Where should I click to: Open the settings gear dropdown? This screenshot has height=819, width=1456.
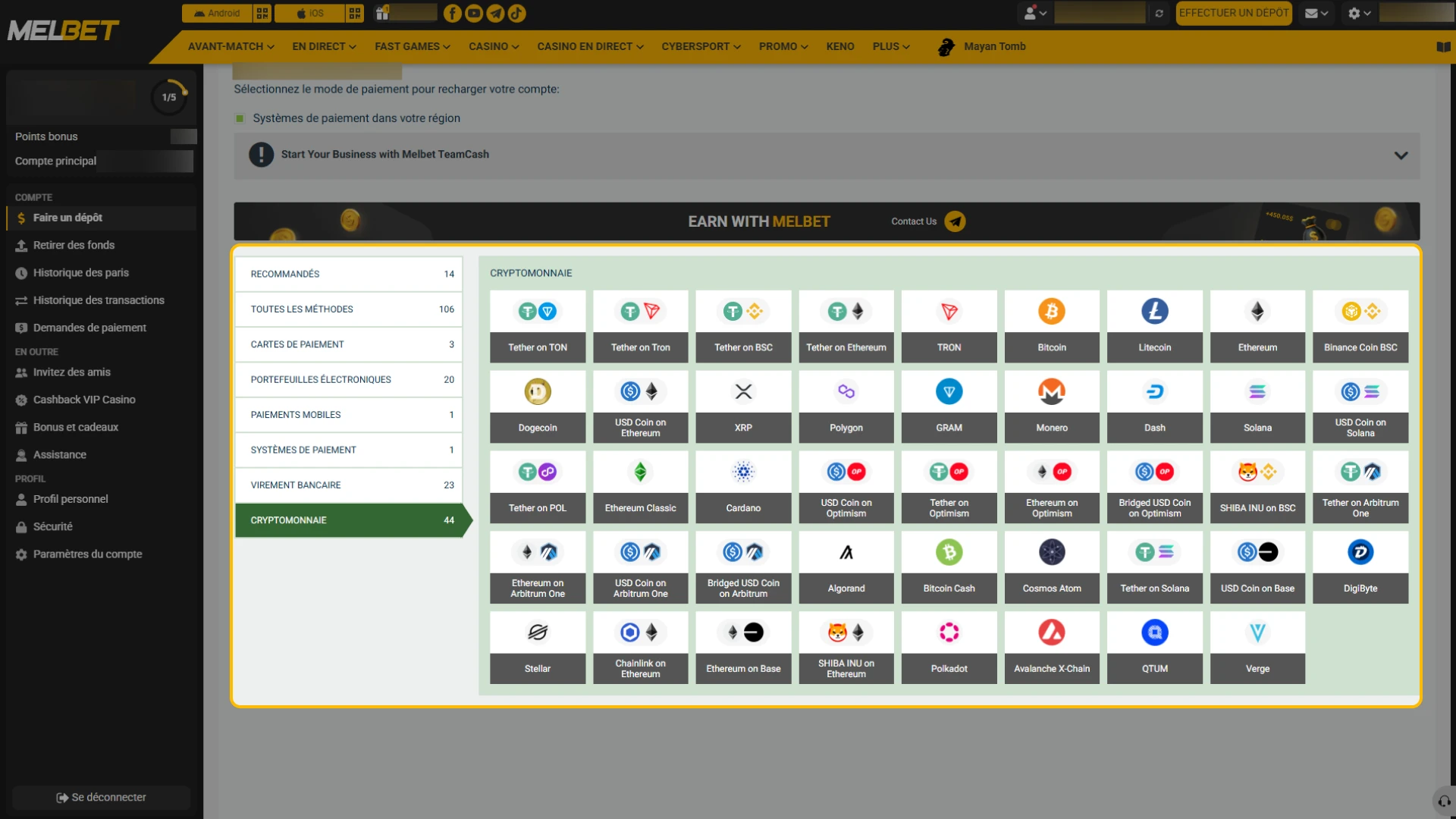pos(1359,13)
